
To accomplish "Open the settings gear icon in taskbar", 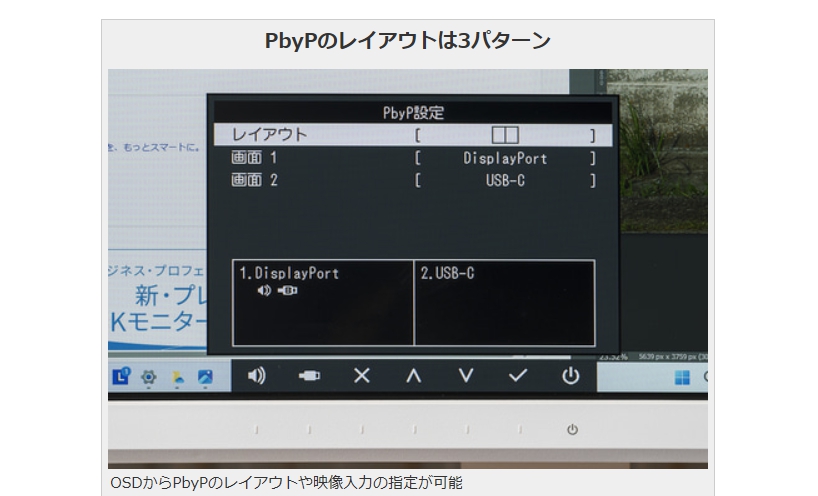I will pos(150,377).
